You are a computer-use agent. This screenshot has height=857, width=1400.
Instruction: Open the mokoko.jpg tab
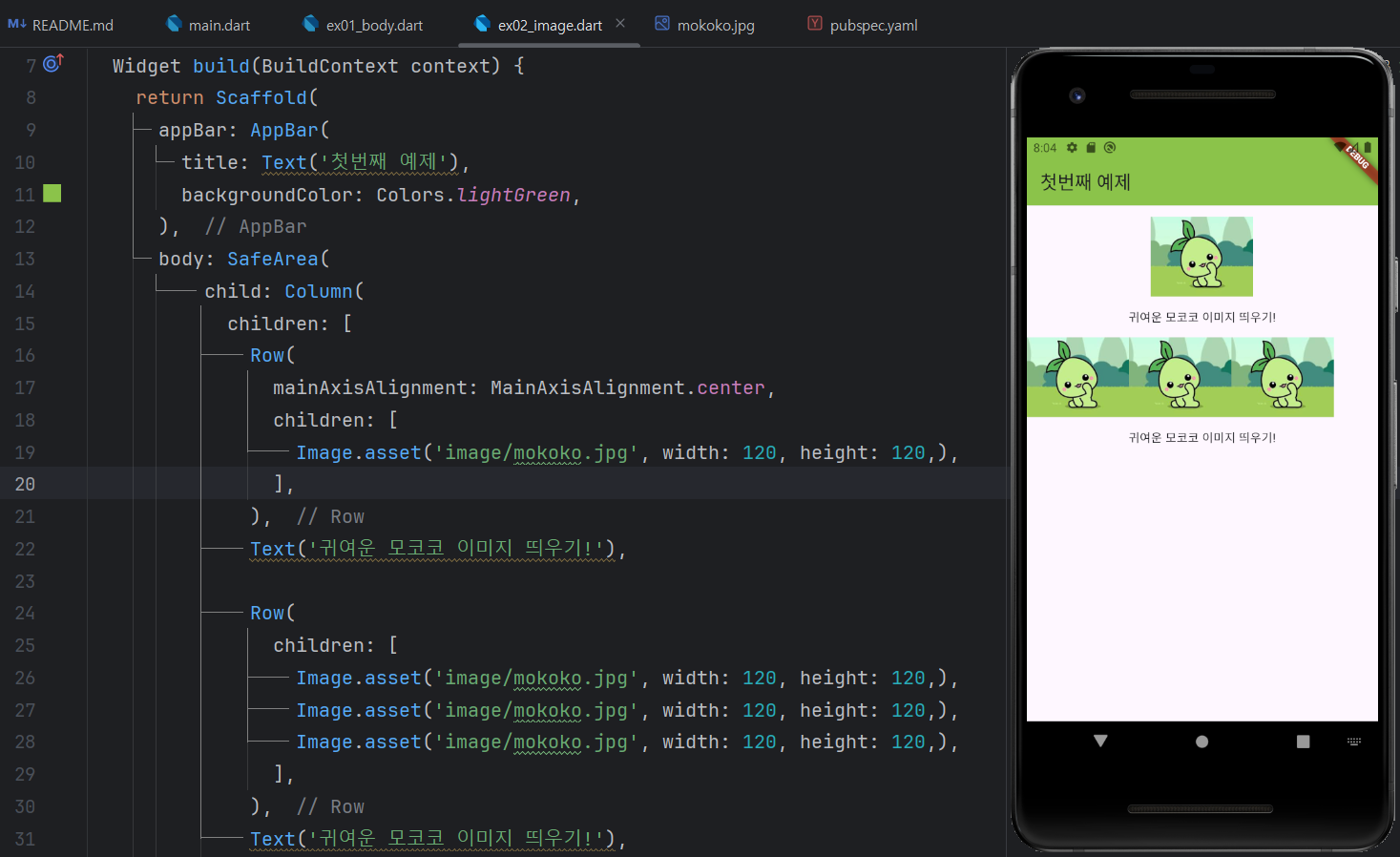pos(704,25)
